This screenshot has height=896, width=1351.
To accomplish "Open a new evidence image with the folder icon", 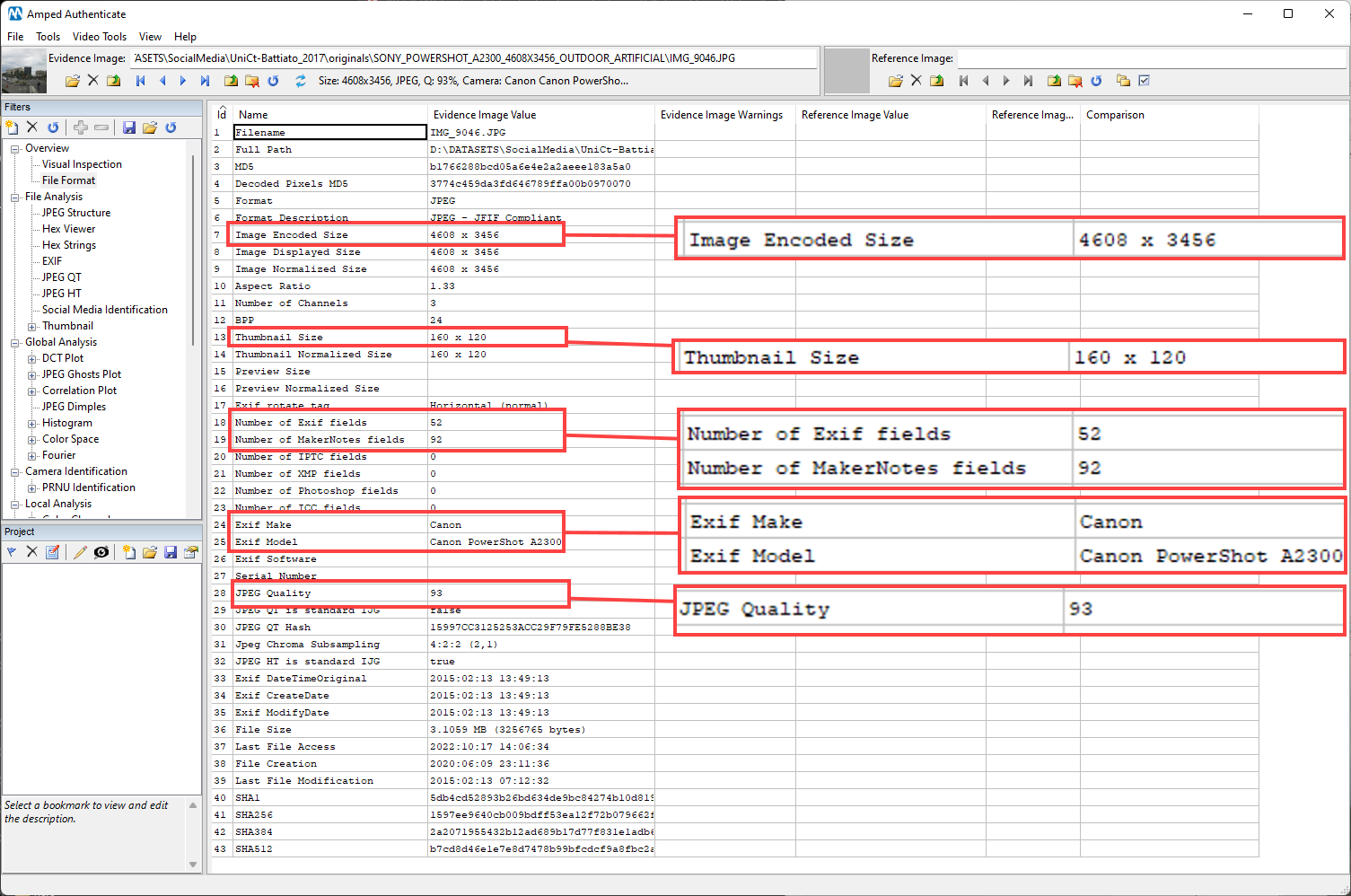I will tap(72, 80).
